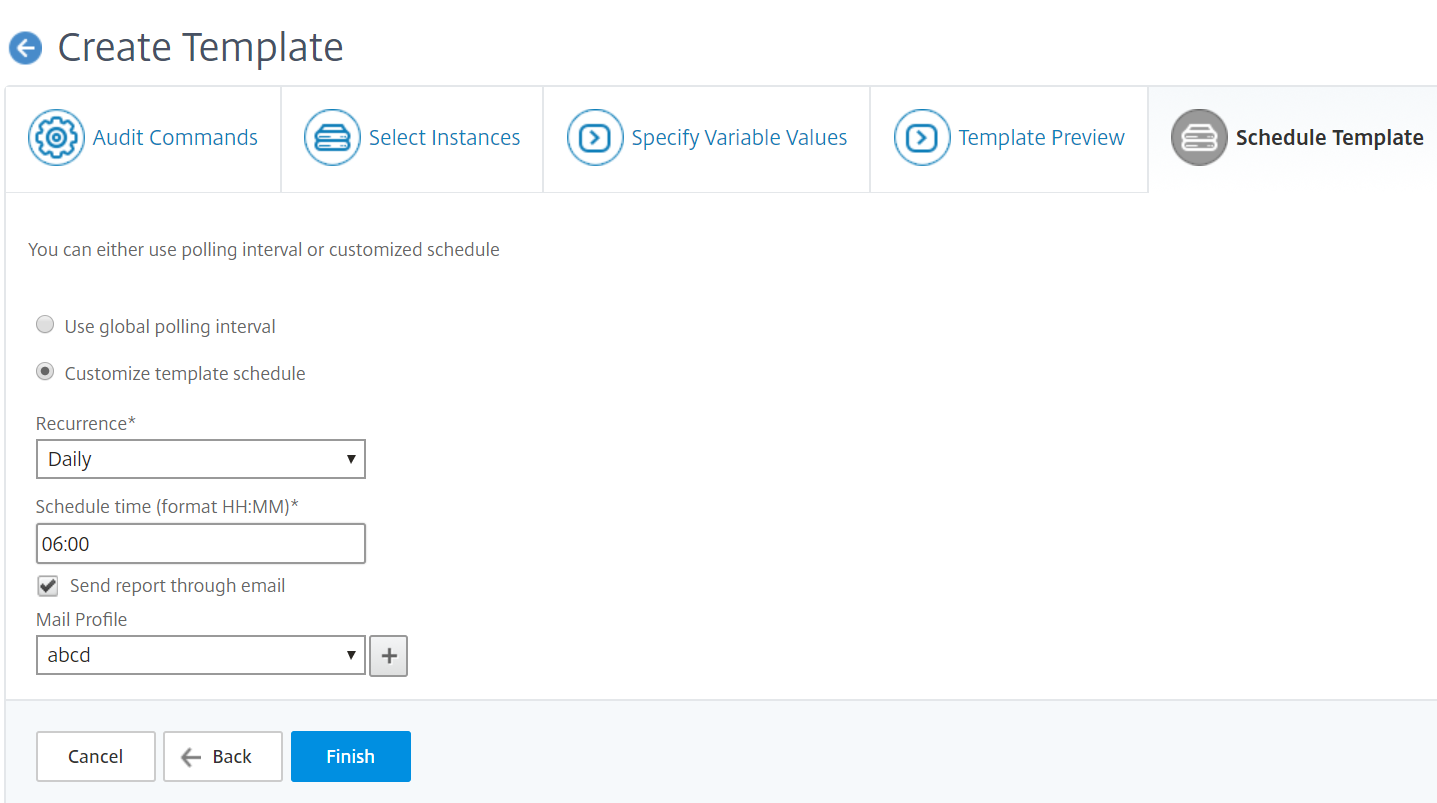Image resolution: width=1437 pixels, height=803 pixels.
Task: Go to Specify Variable Values tab
Action: click(739, 137)
